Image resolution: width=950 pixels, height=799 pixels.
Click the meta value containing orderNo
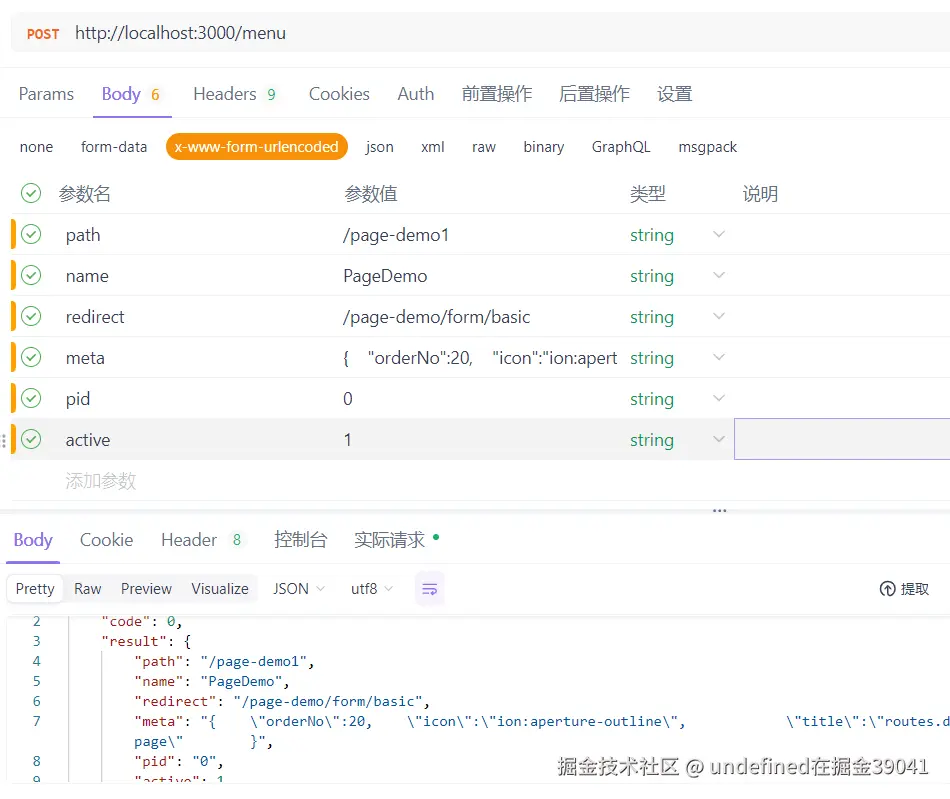(x=480, y=358)
